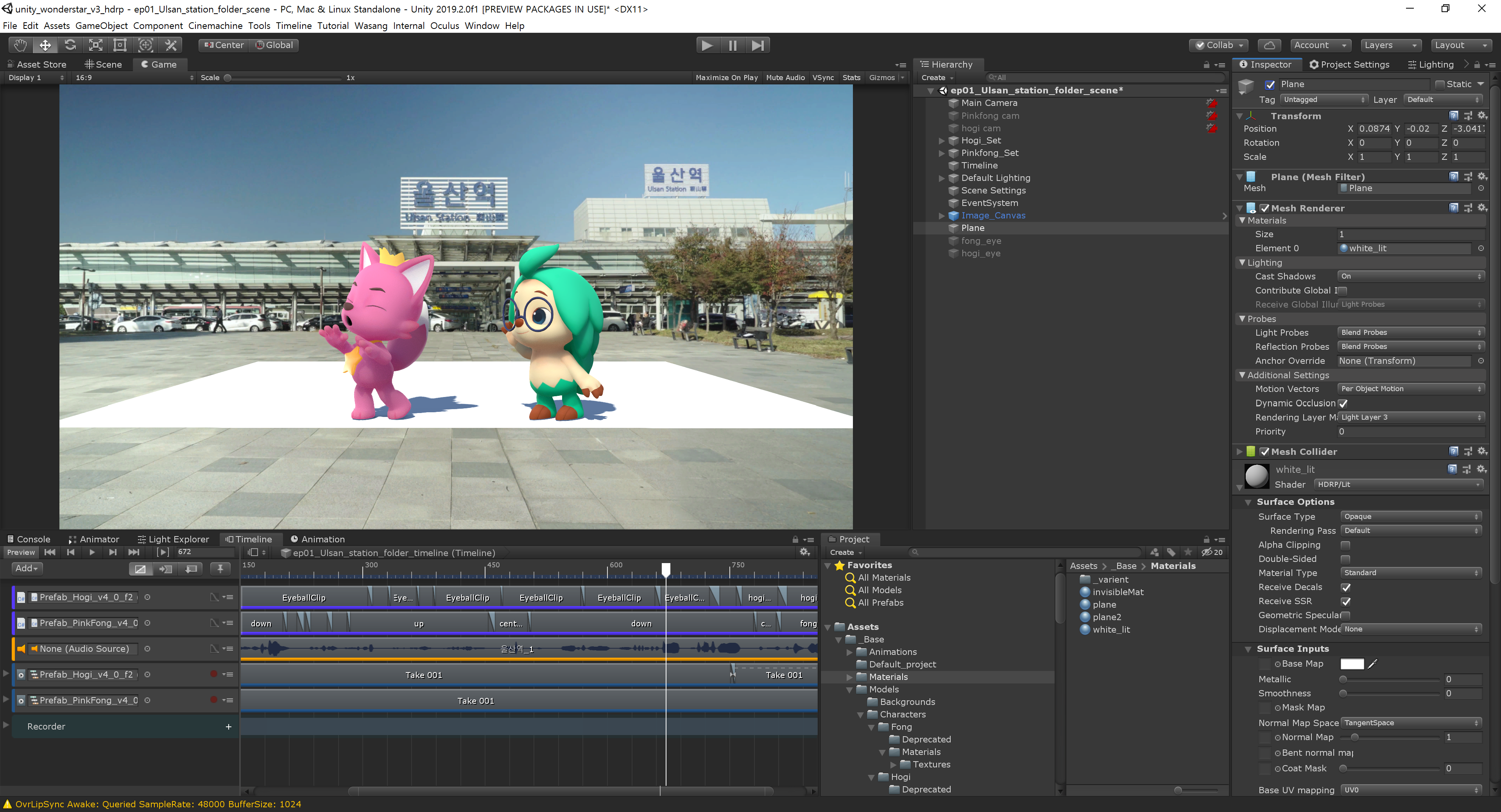
Task: Select the Hand tool in the toolbar
Action: 20,45
